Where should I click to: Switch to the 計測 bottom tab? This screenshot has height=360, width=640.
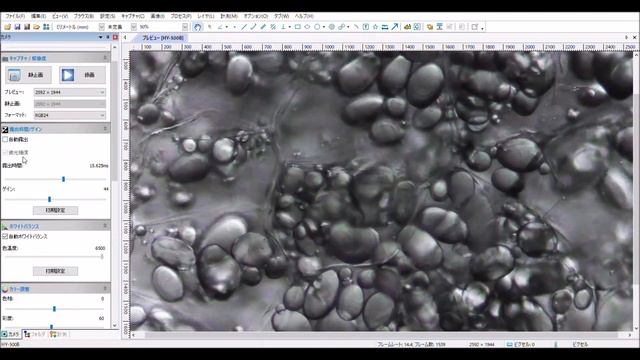pos(59,334)
